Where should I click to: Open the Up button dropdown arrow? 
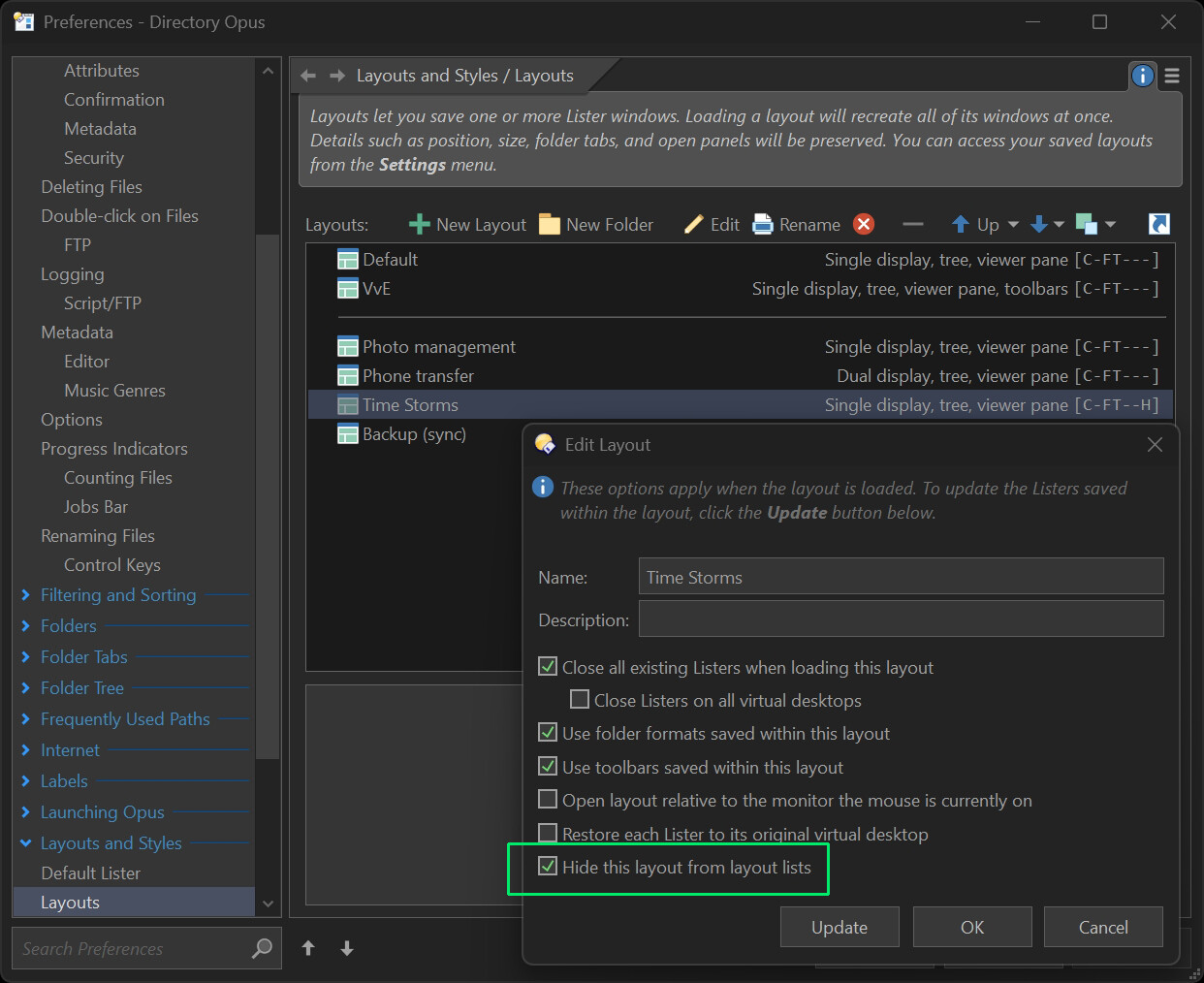coord(1013,225)
